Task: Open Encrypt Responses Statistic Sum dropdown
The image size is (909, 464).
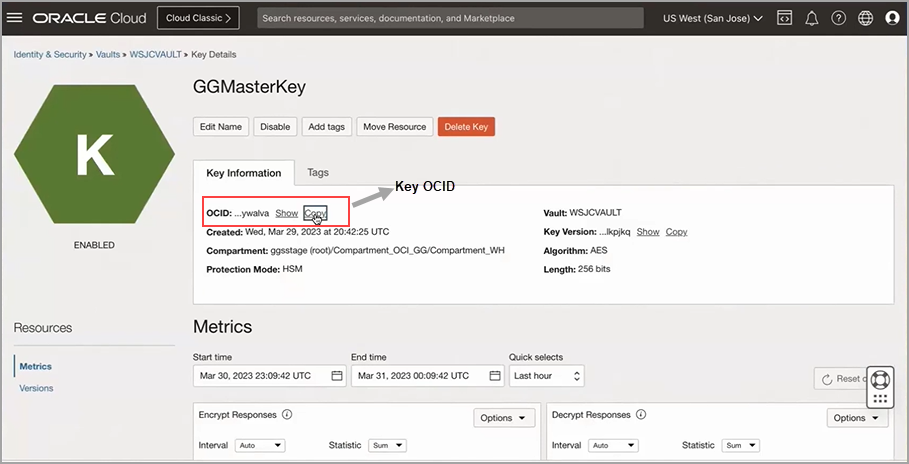Action: (x=387, y=445)
